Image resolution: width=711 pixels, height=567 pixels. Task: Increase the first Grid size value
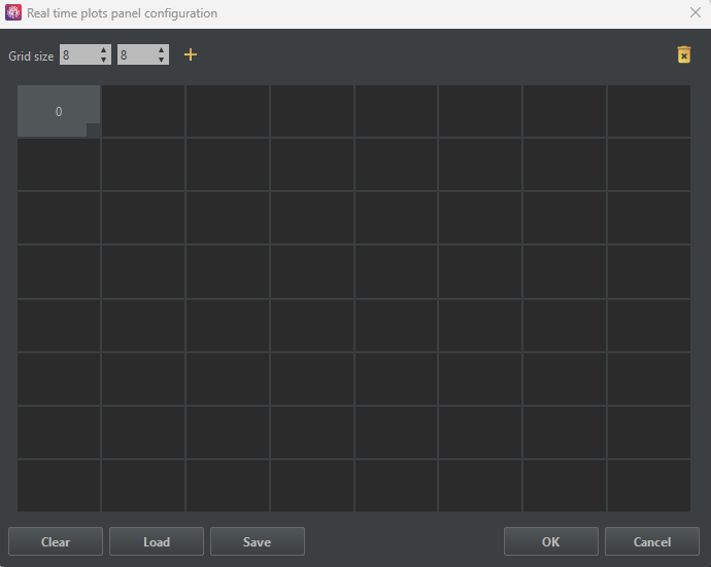pos(104,50)
